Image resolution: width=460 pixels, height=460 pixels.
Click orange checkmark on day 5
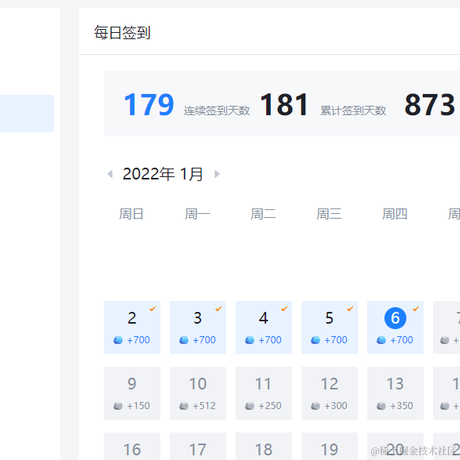350,309
